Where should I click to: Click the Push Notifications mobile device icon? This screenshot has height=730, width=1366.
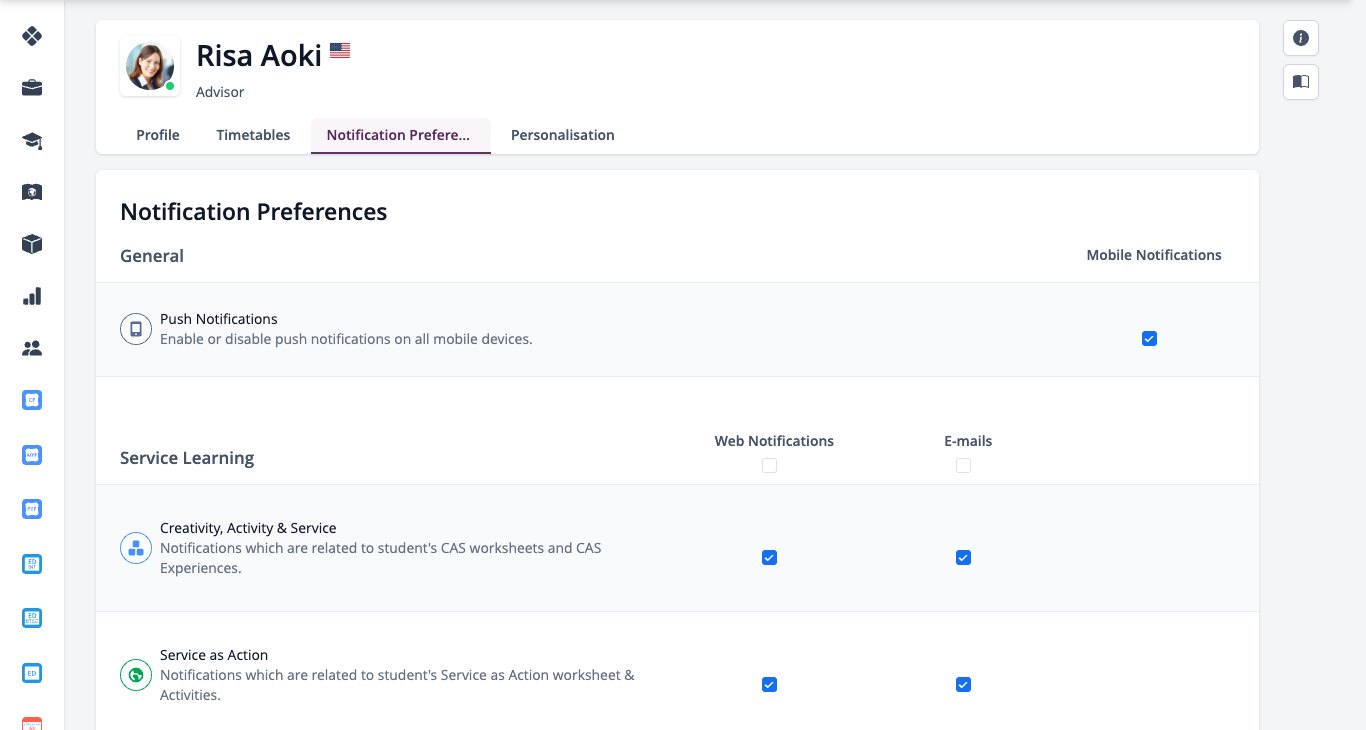[136, 329]
